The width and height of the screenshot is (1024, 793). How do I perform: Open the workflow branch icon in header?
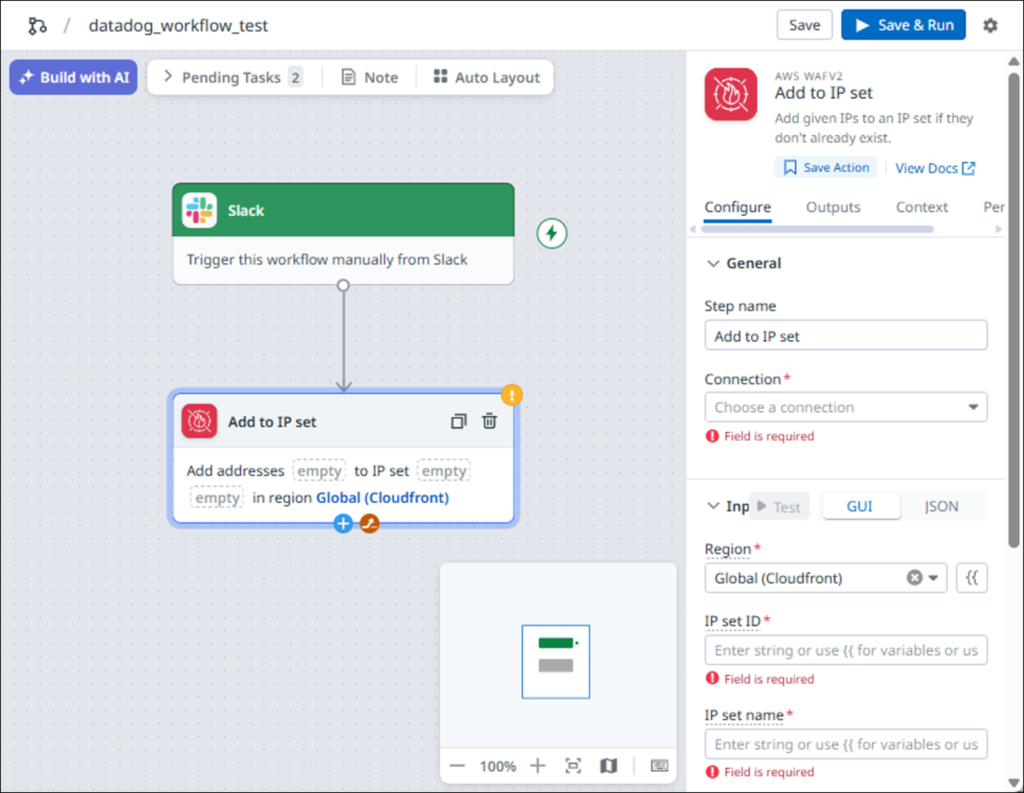37,25
